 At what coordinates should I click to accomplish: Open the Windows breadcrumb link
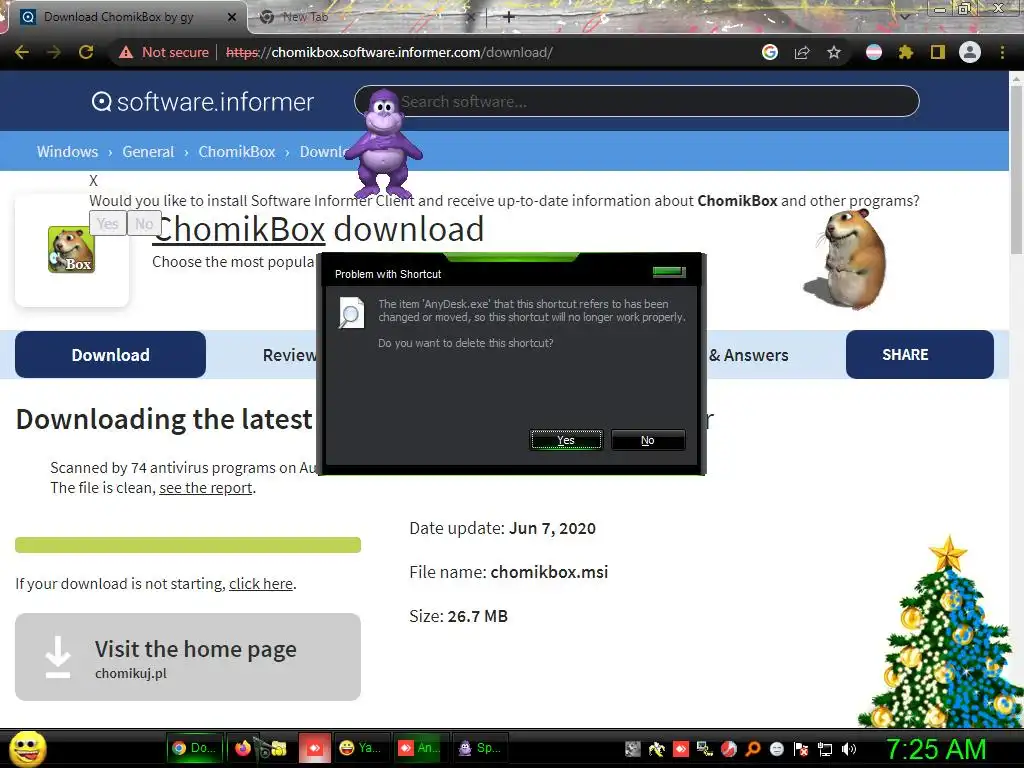[x=67, y=152]
